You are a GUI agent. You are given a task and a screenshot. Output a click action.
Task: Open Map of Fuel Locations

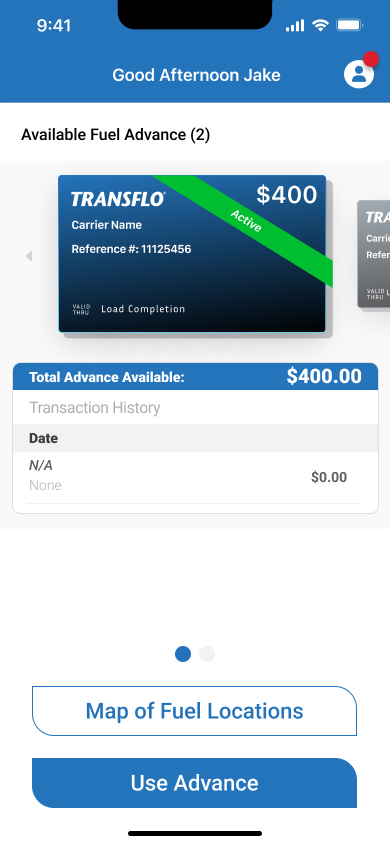point(194,711)
